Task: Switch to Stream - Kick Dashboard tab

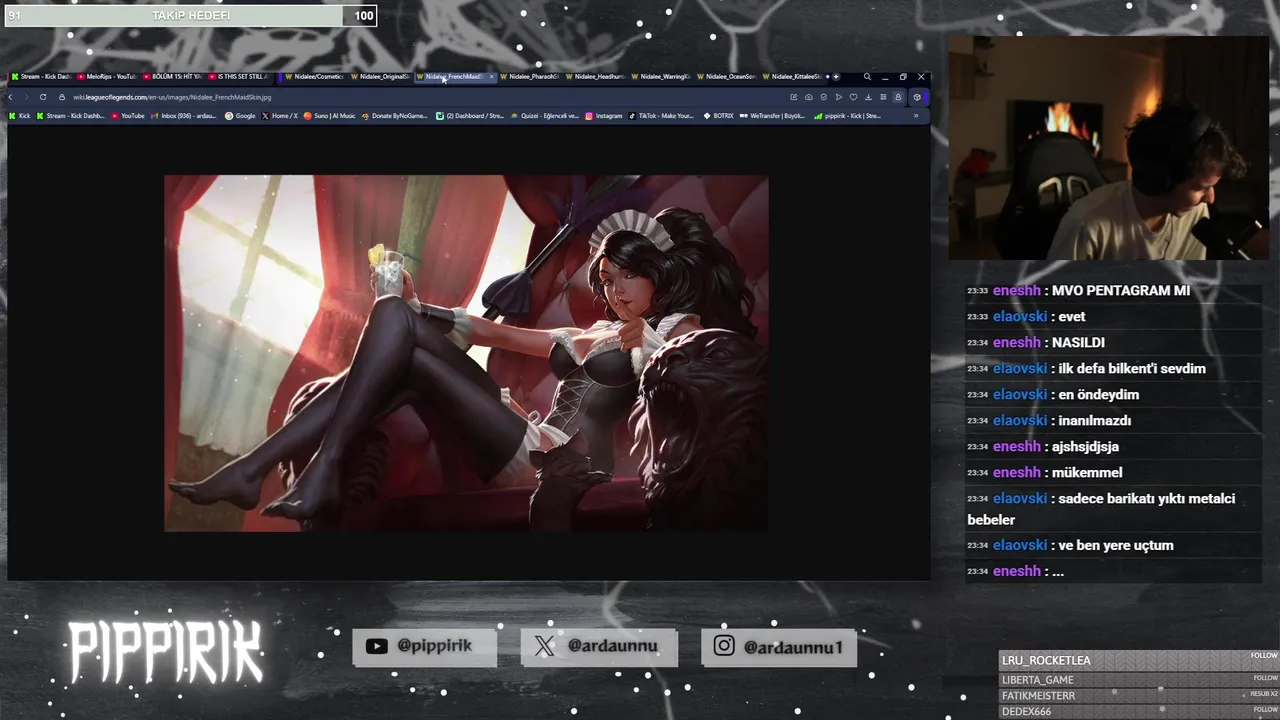Action: 40,77
